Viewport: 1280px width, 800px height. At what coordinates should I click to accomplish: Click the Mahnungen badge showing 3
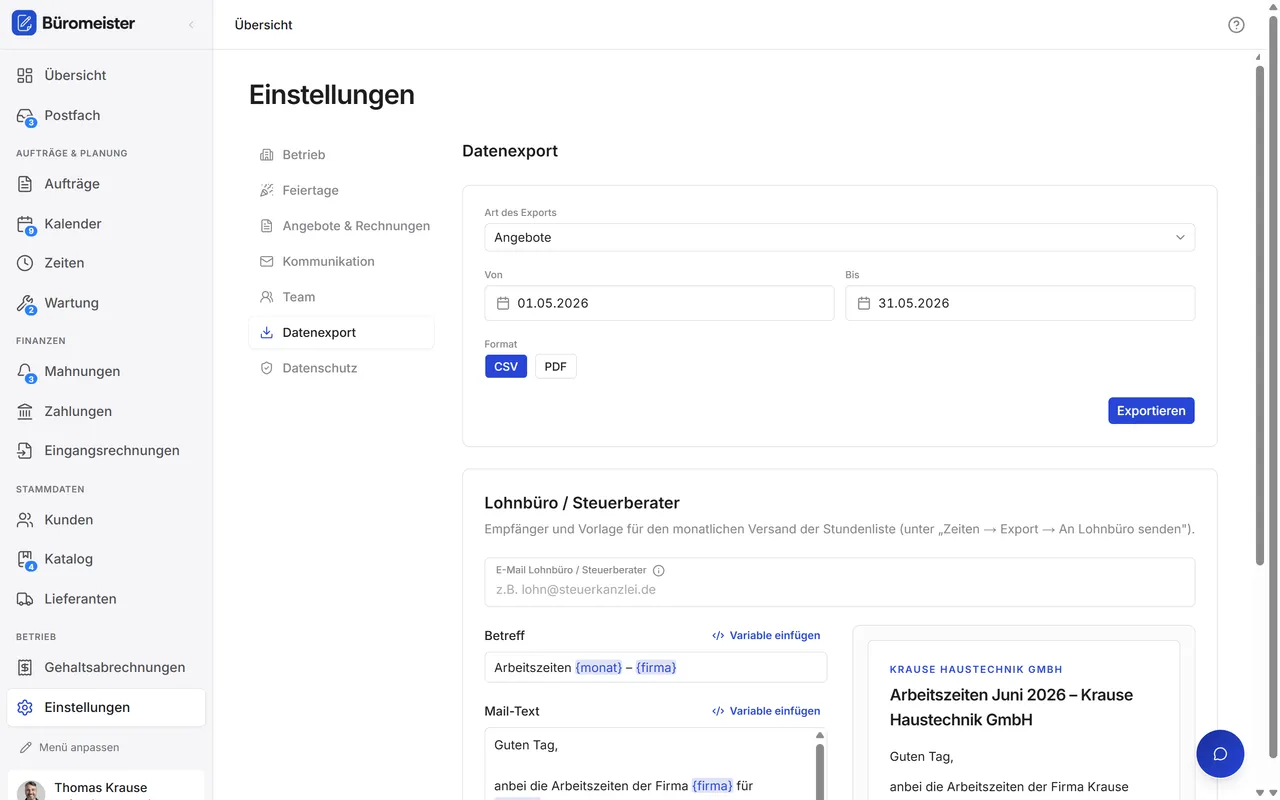(x=31, y=379)
